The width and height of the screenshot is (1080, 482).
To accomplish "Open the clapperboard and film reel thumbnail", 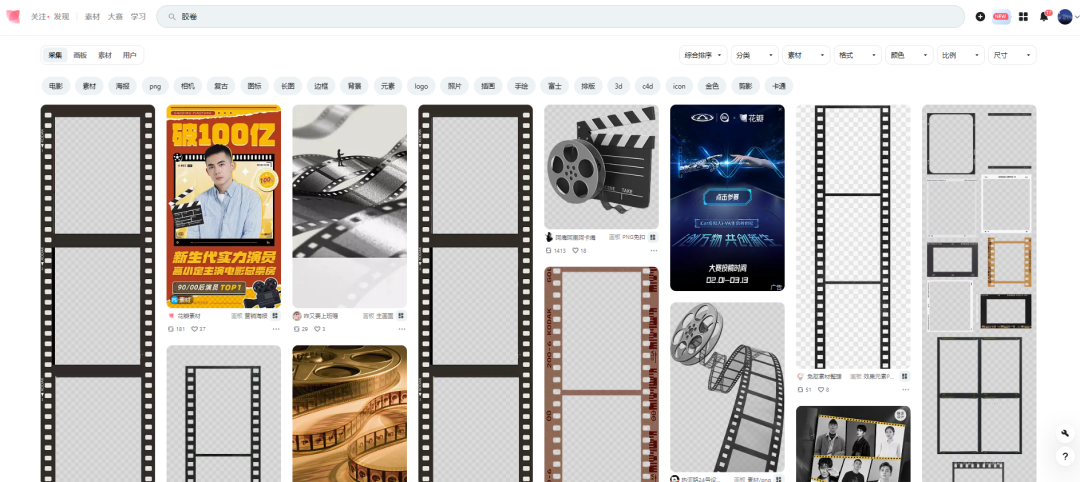I will (601, 167).
